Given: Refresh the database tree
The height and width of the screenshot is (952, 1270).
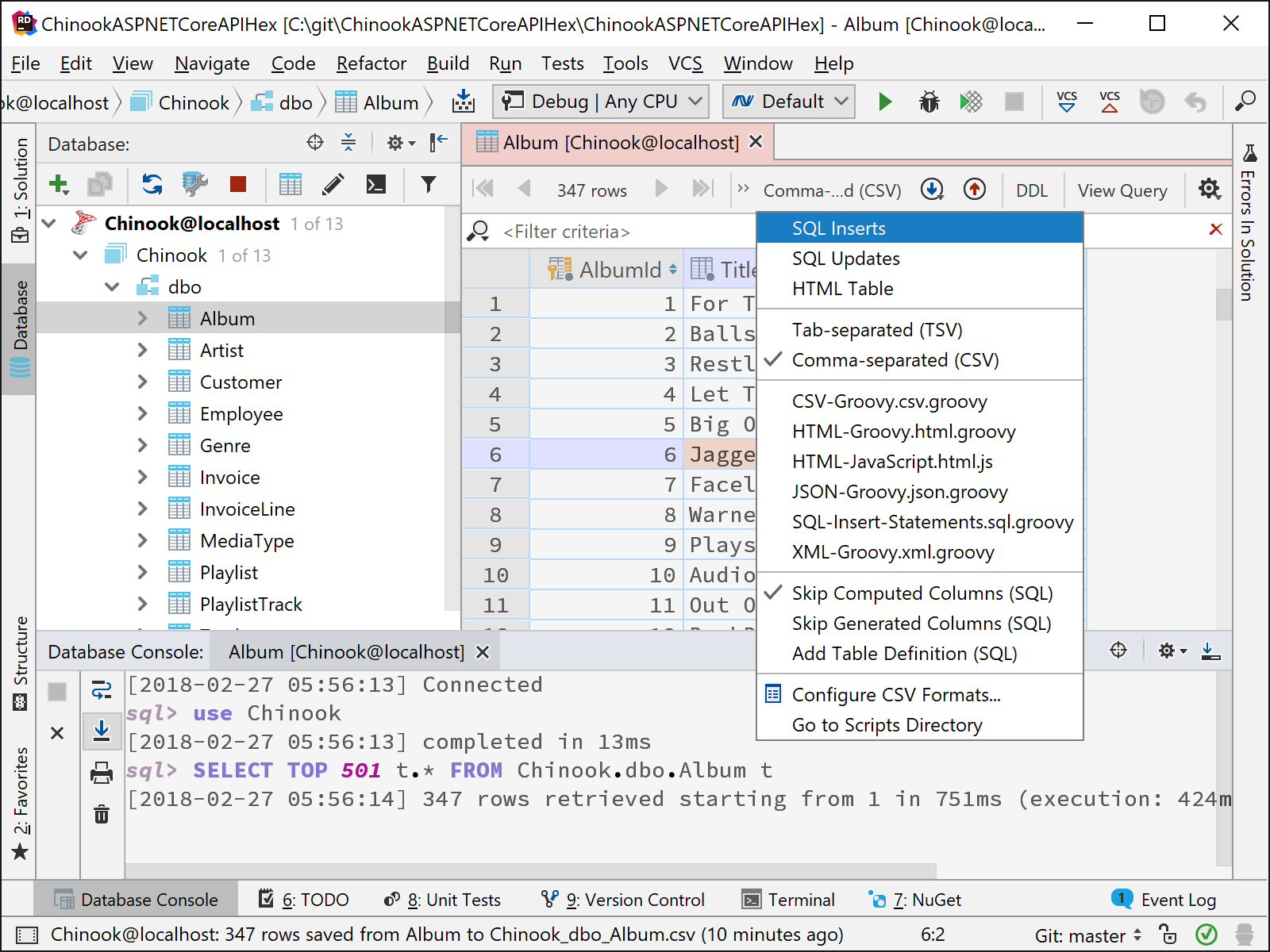Looking at the screenshot, I should click(152, 185).
